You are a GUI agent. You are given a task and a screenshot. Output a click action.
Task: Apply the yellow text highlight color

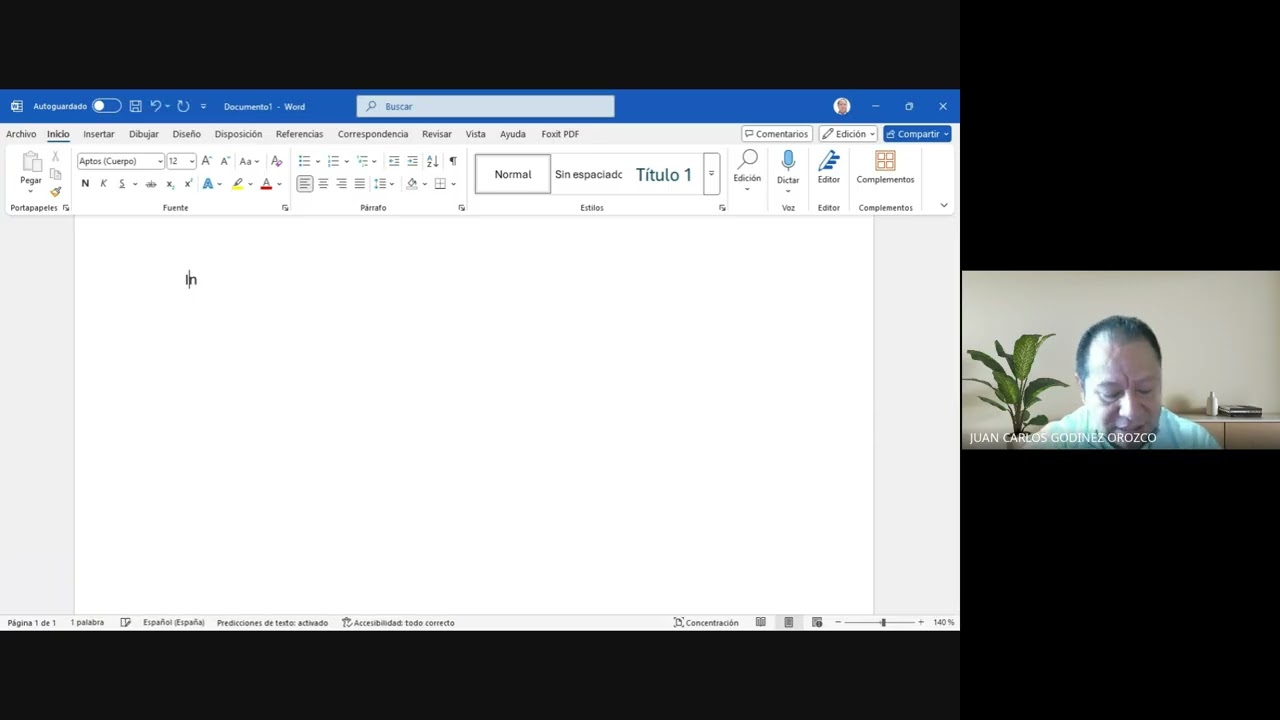(237, 184)
